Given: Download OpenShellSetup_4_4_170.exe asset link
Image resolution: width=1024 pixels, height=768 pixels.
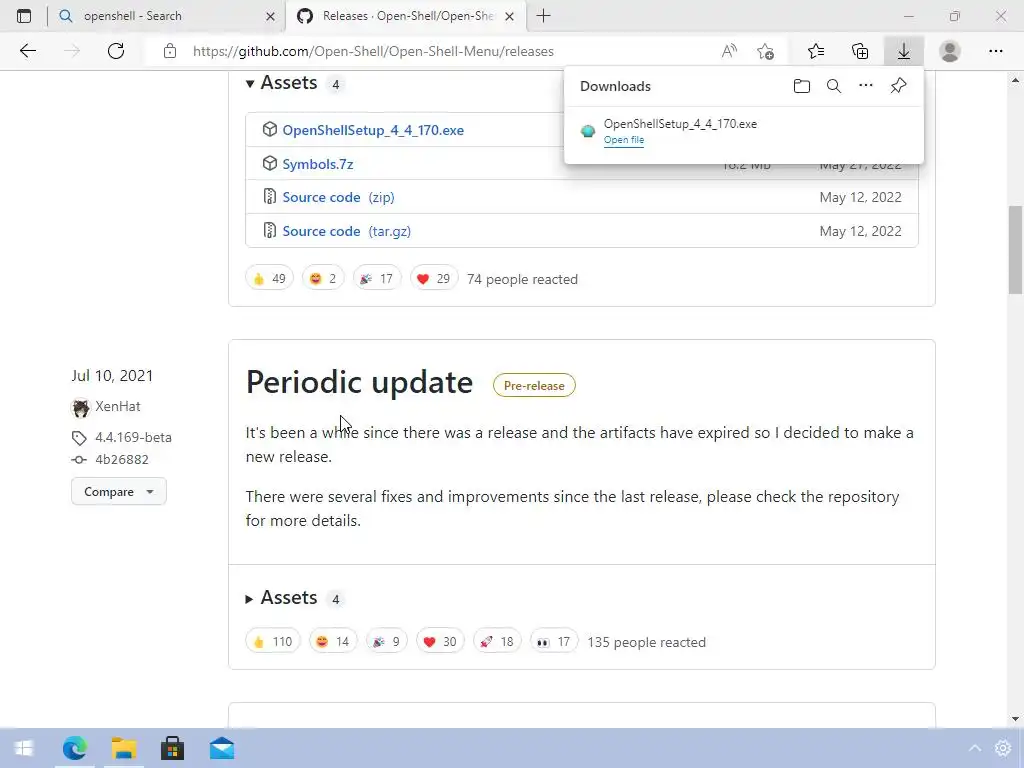Looking at the screenshot, I should click(373, 130).
